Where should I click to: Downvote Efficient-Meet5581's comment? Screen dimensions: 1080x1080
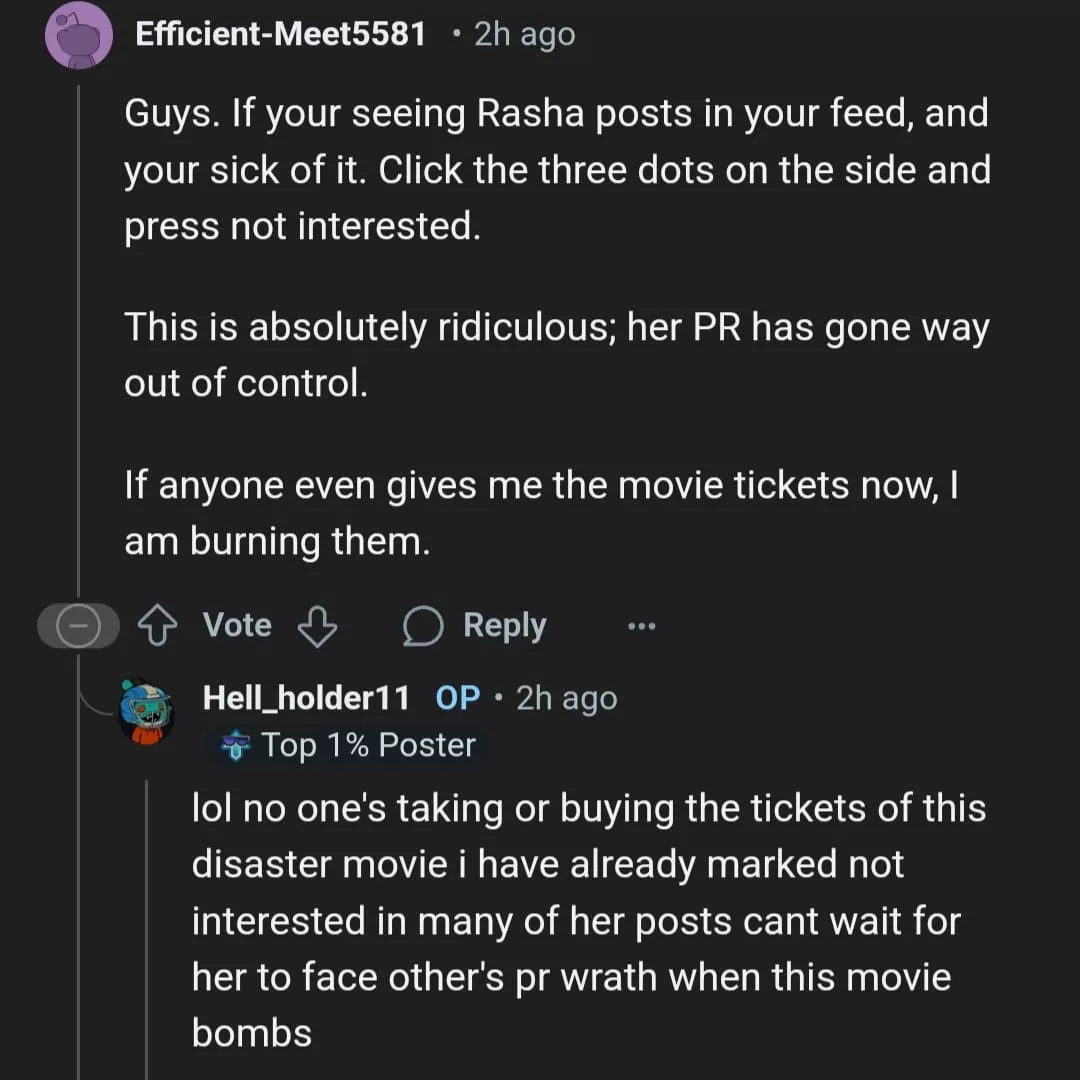[x=317, y=627]
